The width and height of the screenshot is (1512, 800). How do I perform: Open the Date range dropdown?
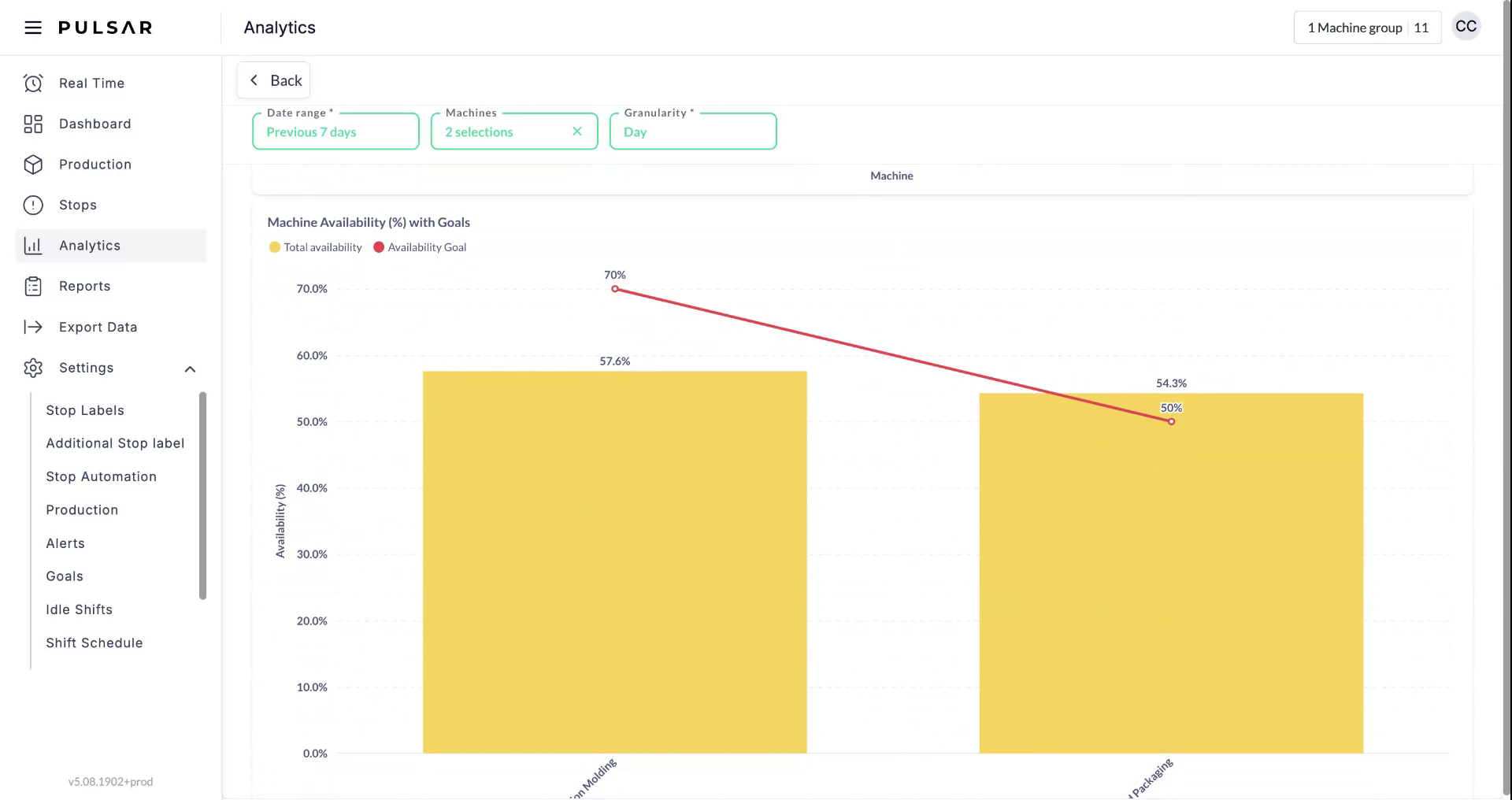[335, 131]
